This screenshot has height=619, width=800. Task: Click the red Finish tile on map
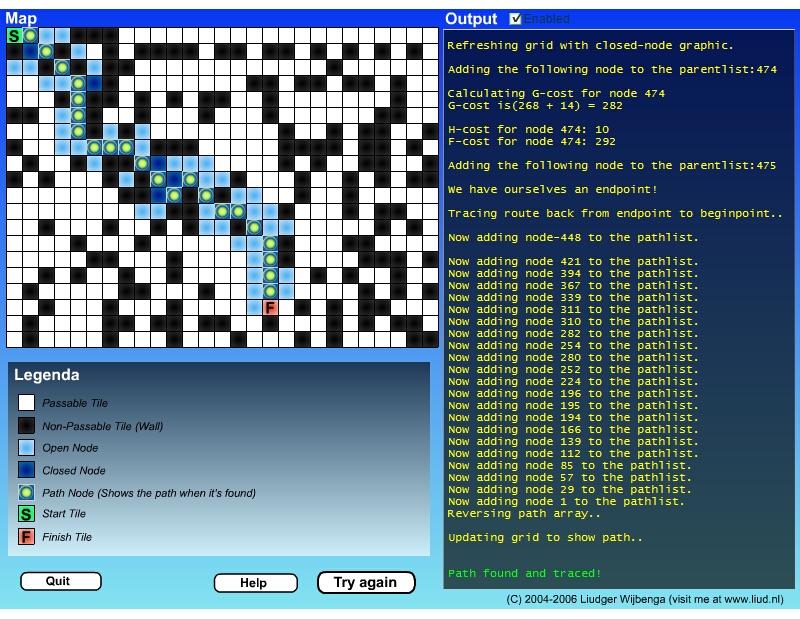[270, 308]
